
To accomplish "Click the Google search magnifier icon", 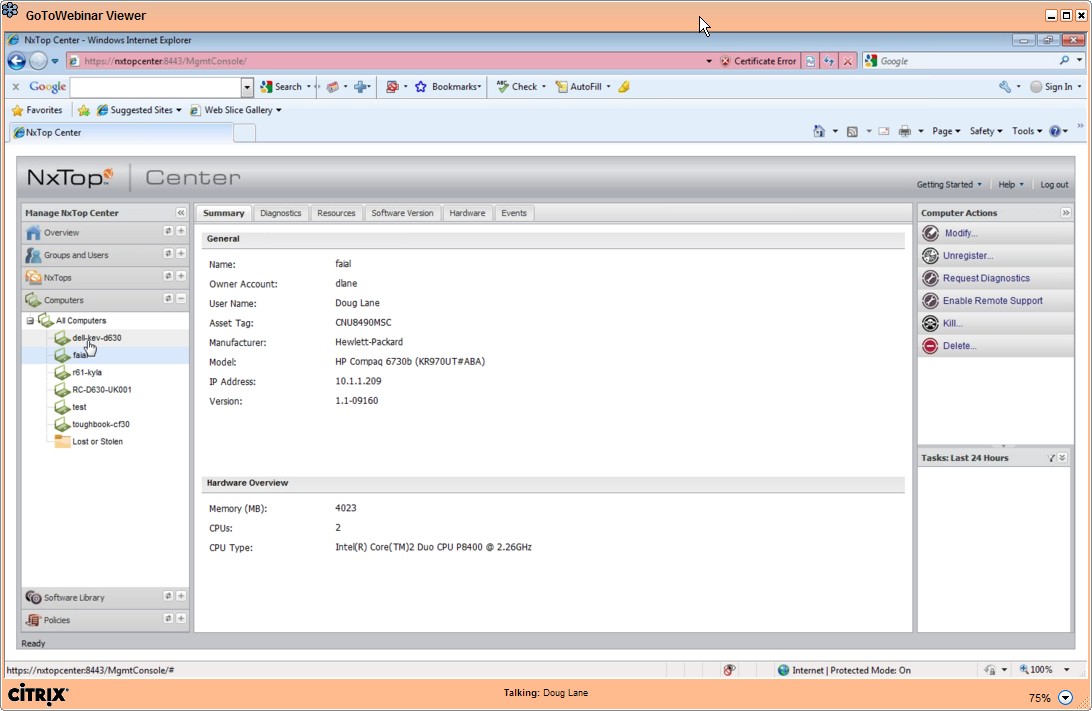I will click(x=1064, y=61).
